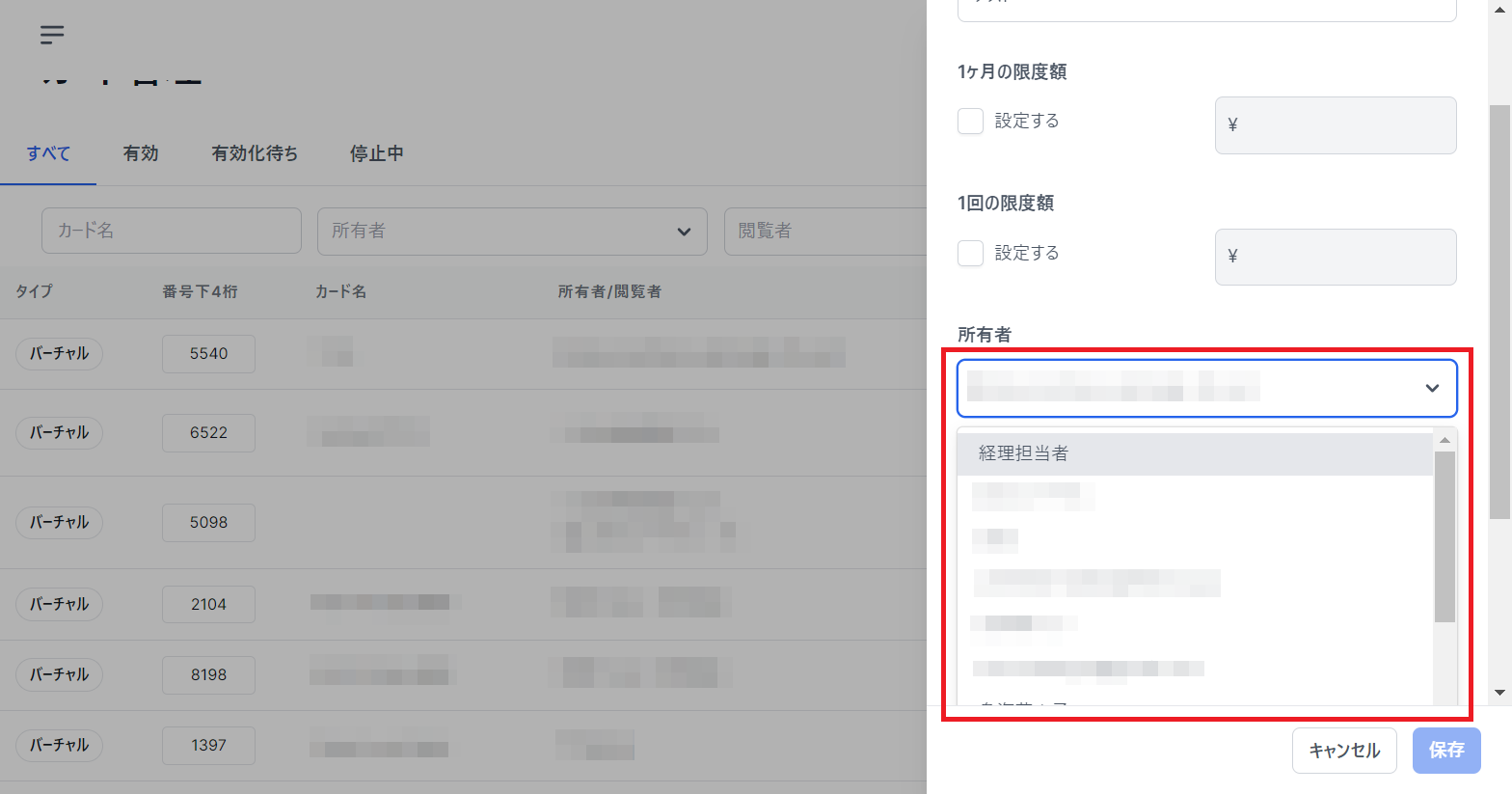
Task: Click the dropdown list scrollbar thumb
Action: click(1444, 536)
